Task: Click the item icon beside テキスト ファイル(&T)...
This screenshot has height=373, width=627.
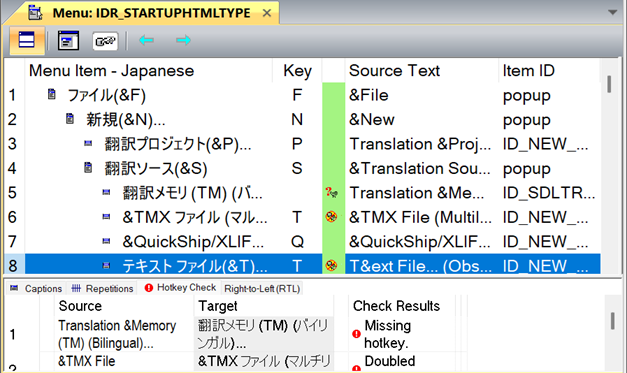Action: [106, 265]
